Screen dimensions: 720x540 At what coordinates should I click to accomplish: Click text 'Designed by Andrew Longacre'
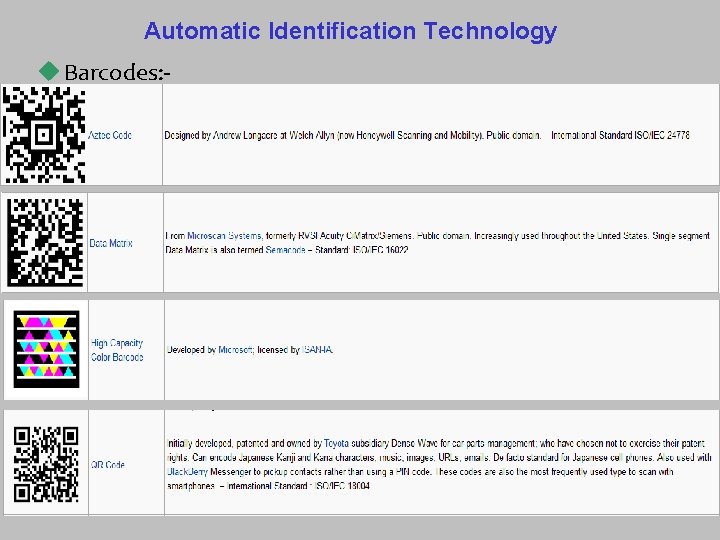click(x=221, y=135)
